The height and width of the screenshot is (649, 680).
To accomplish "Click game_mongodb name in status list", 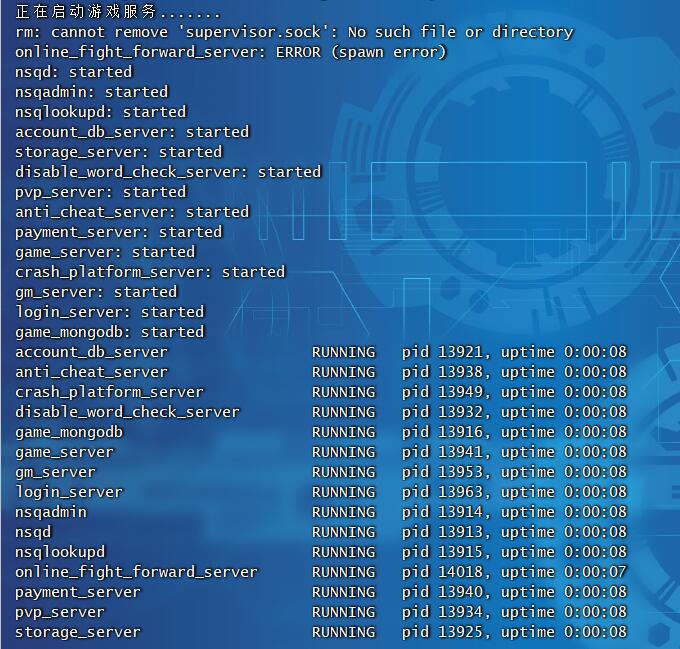I will (69, 432).
